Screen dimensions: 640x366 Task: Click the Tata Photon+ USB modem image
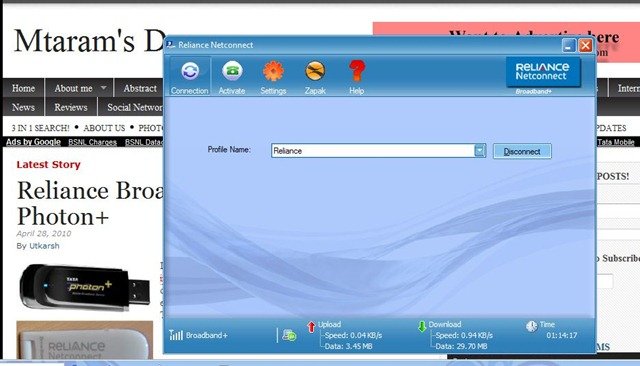(85, 288)
